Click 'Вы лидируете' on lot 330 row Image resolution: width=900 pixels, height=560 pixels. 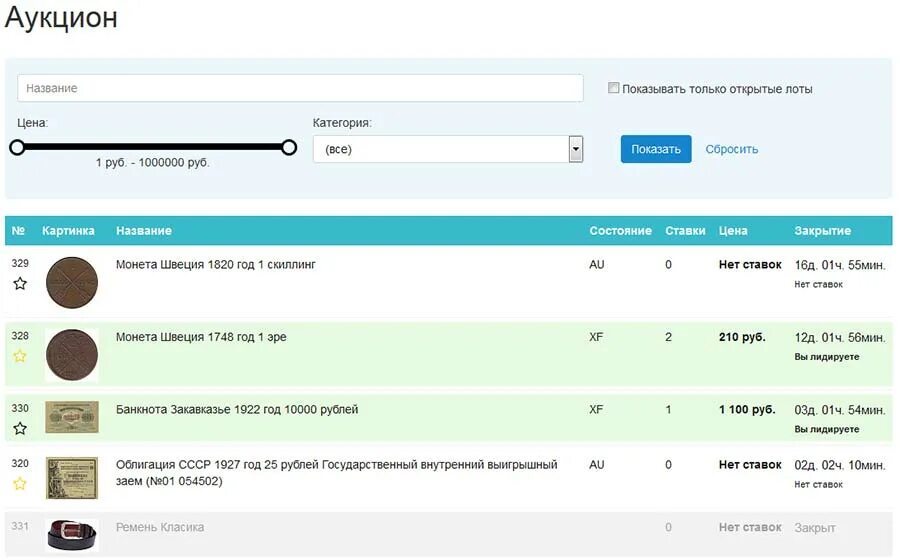(x=827, y=429)
